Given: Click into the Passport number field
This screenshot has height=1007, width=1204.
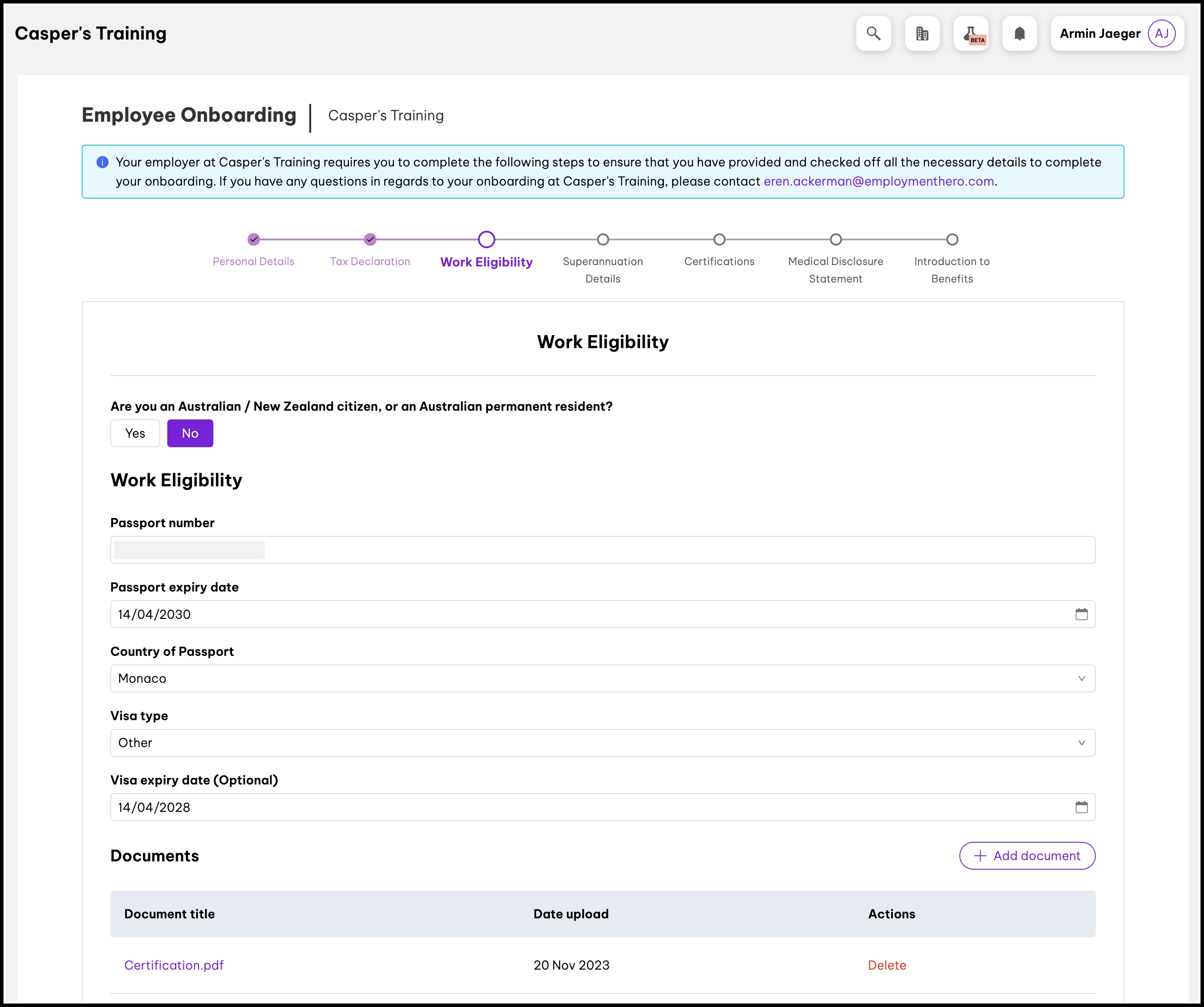Looking at the screenshot, I should click(603, 550).
